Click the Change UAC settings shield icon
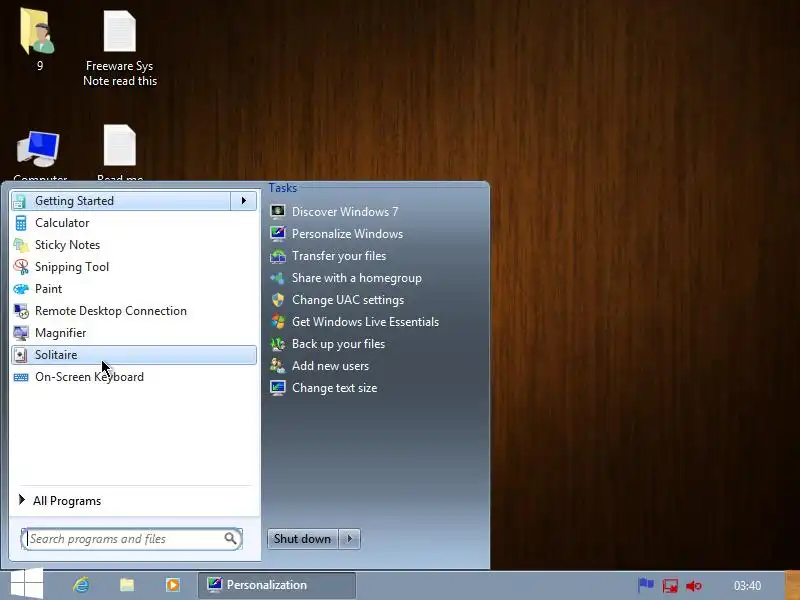 278,300
